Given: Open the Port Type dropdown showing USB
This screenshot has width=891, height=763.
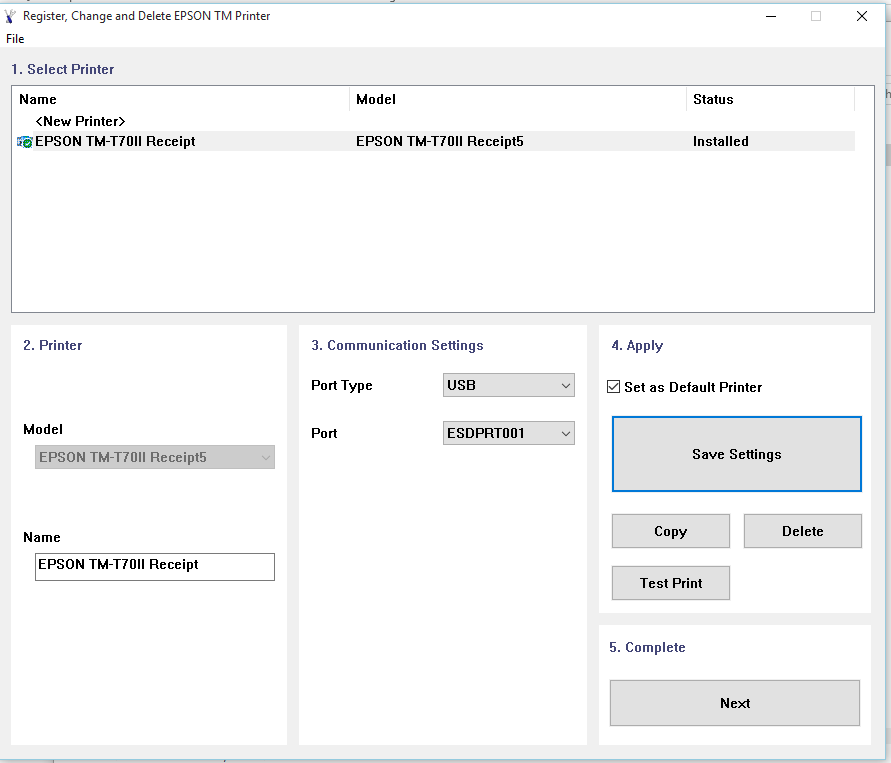Looking at the screenshot, I should tap(509, 385).
